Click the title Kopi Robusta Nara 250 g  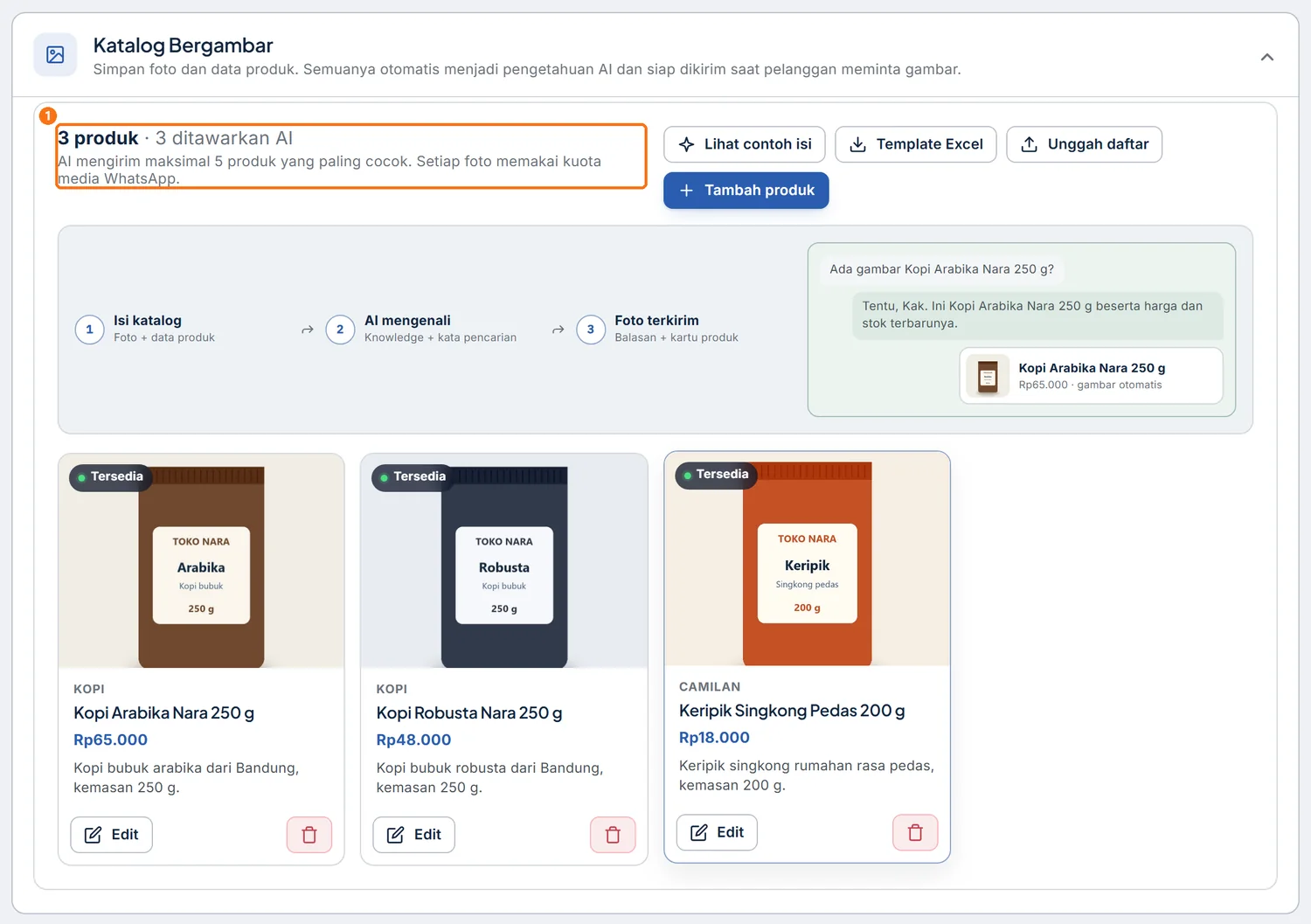[469, 713]
